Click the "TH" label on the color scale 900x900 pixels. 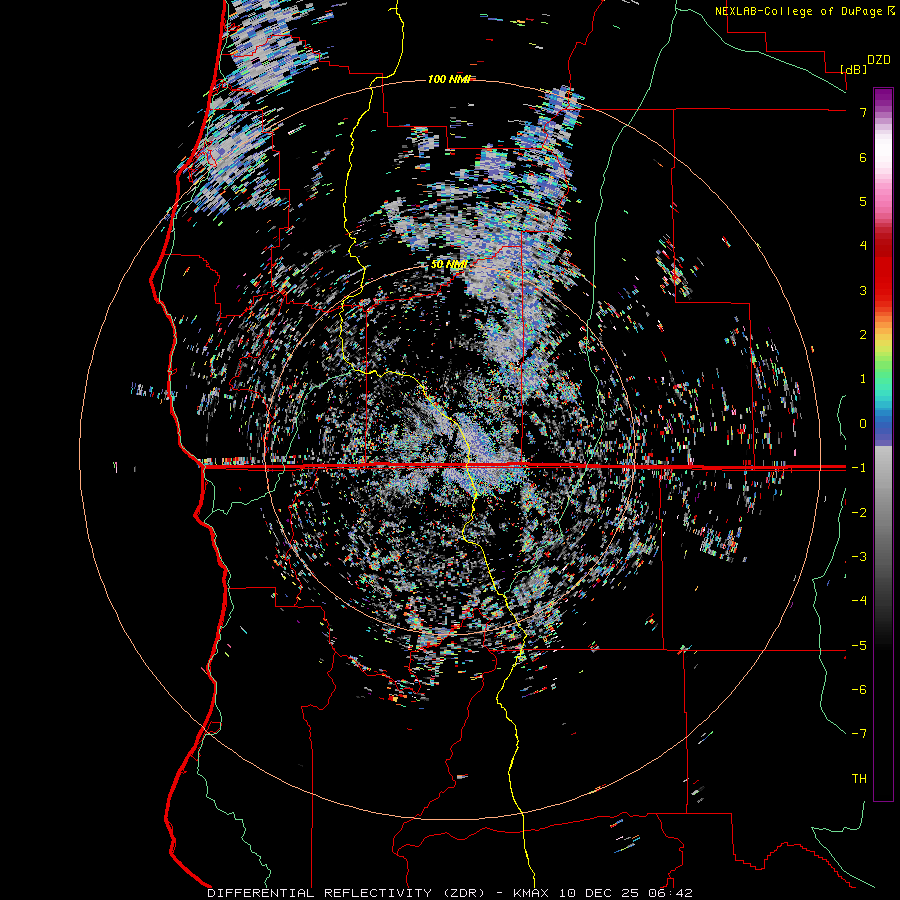click(x=859, y=779)
